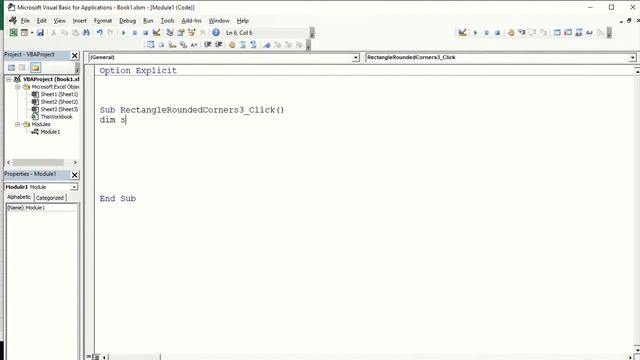Open the Module1 Module object dropdown
The width and height of the screenshot is (640, 360).
tap(74, 187)
